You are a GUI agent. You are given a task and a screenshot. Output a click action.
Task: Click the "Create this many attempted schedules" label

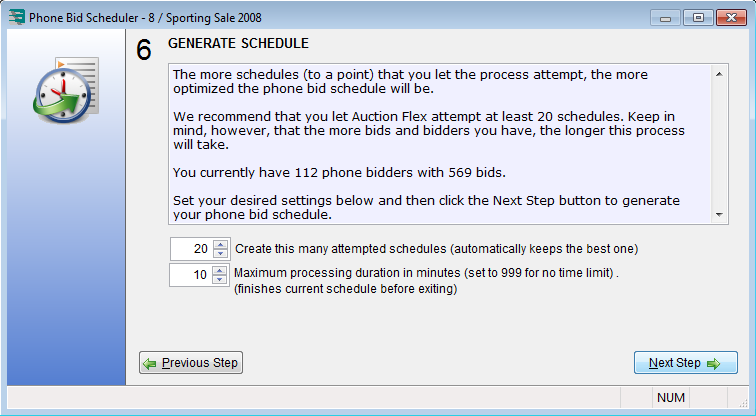pos(436,249)
